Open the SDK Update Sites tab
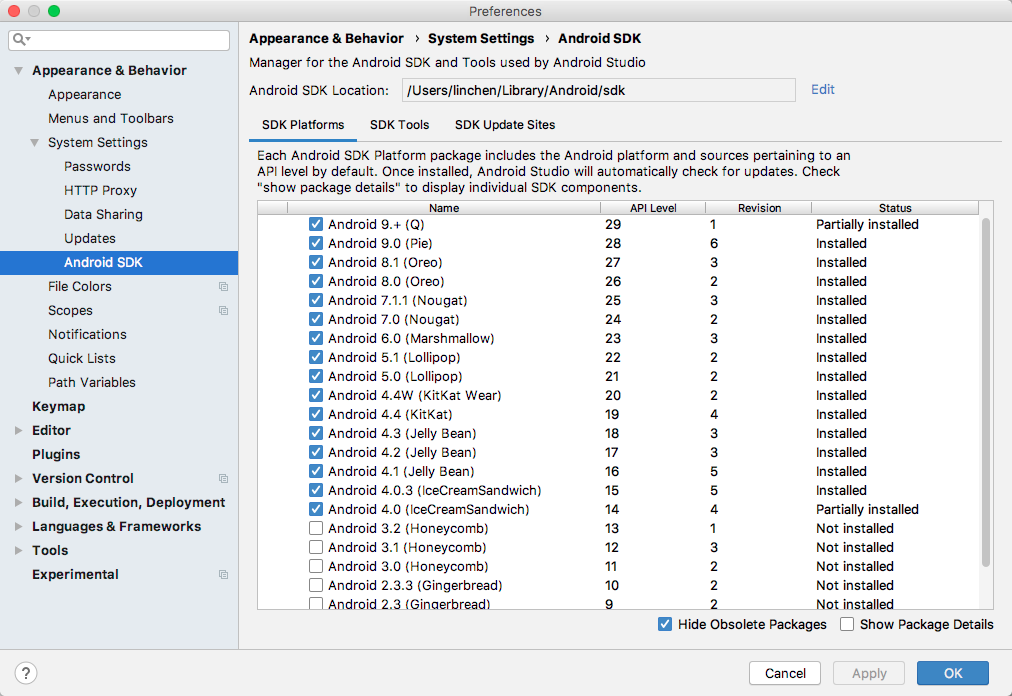This screenshot has height=696, width=1012. pos(505,125)
